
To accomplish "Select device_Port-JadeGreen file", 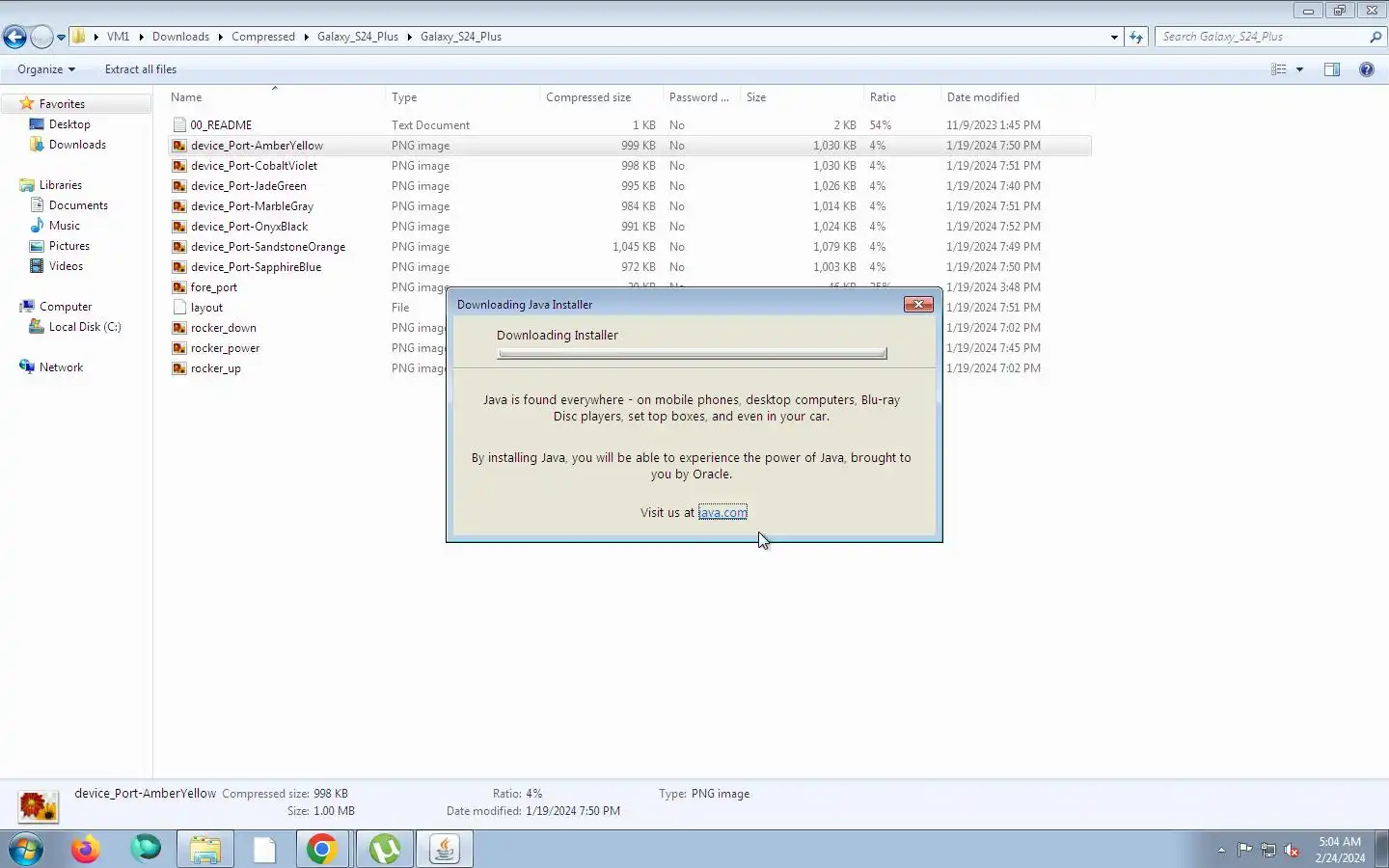I will coord(248,186).
